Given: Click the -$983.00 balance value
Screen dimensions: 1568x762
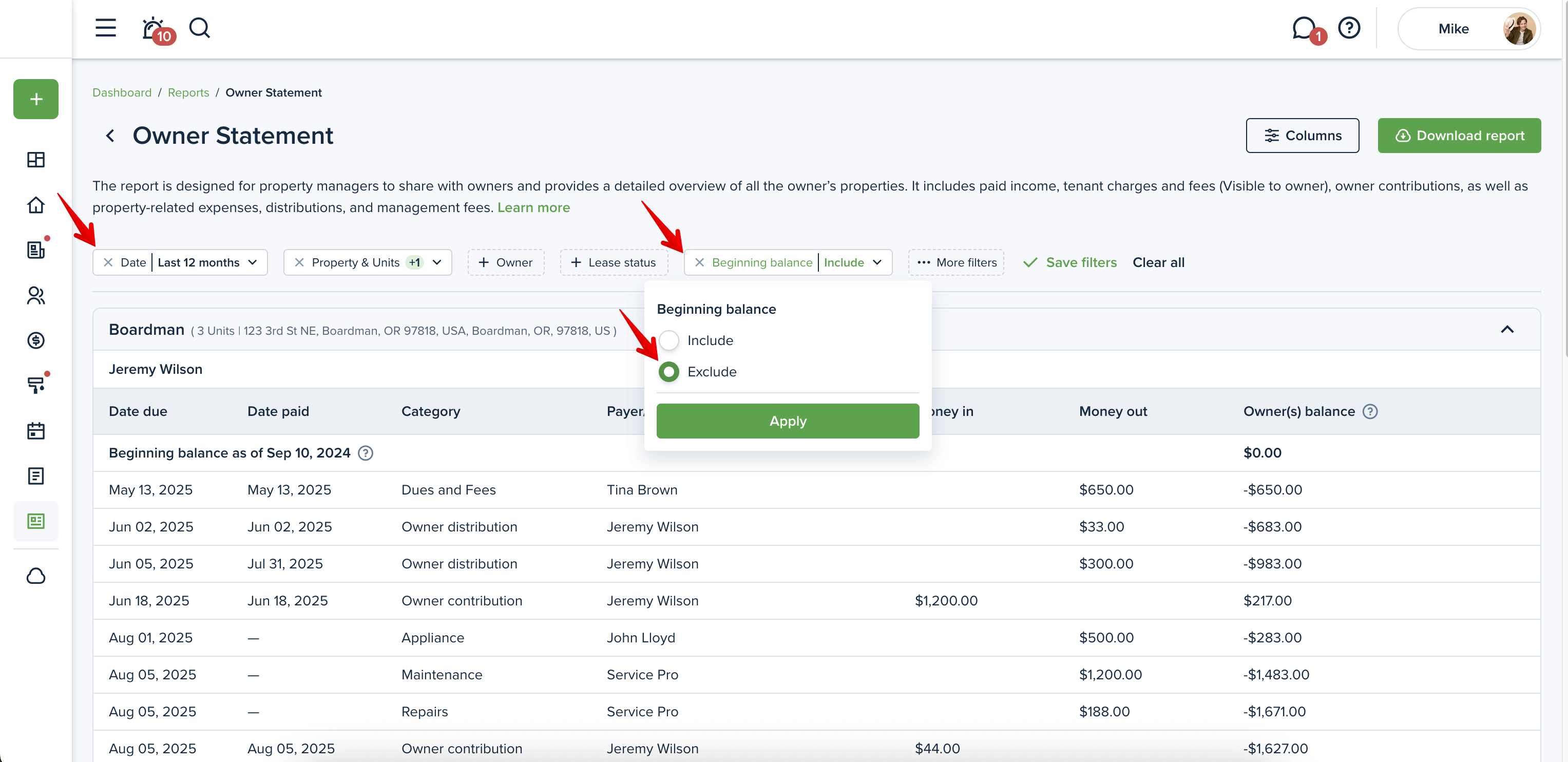Looking at the screenshot, I should (1272, 564).
